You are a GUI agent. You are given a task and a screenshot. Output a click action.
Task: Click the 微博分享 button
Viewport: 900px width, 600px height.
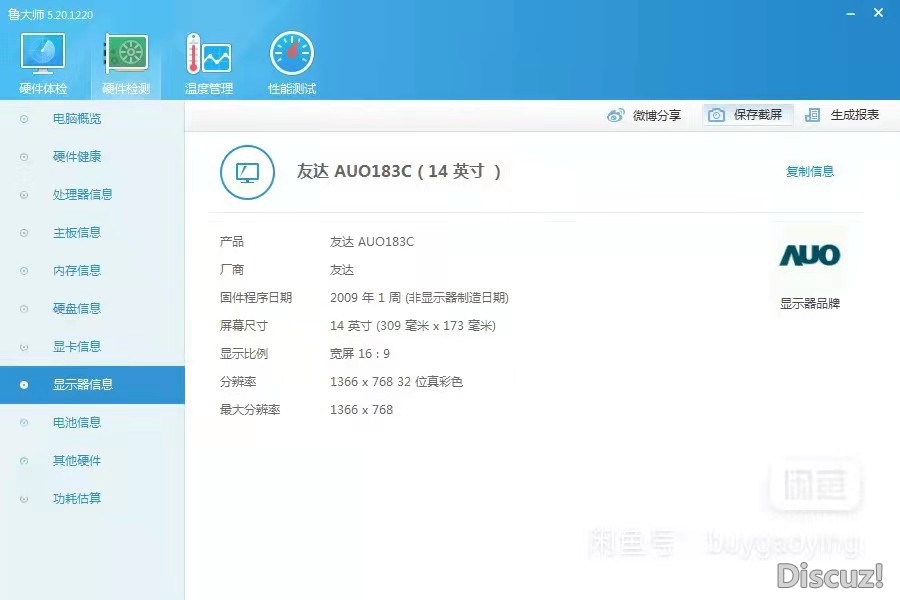(x=644, y=115)
